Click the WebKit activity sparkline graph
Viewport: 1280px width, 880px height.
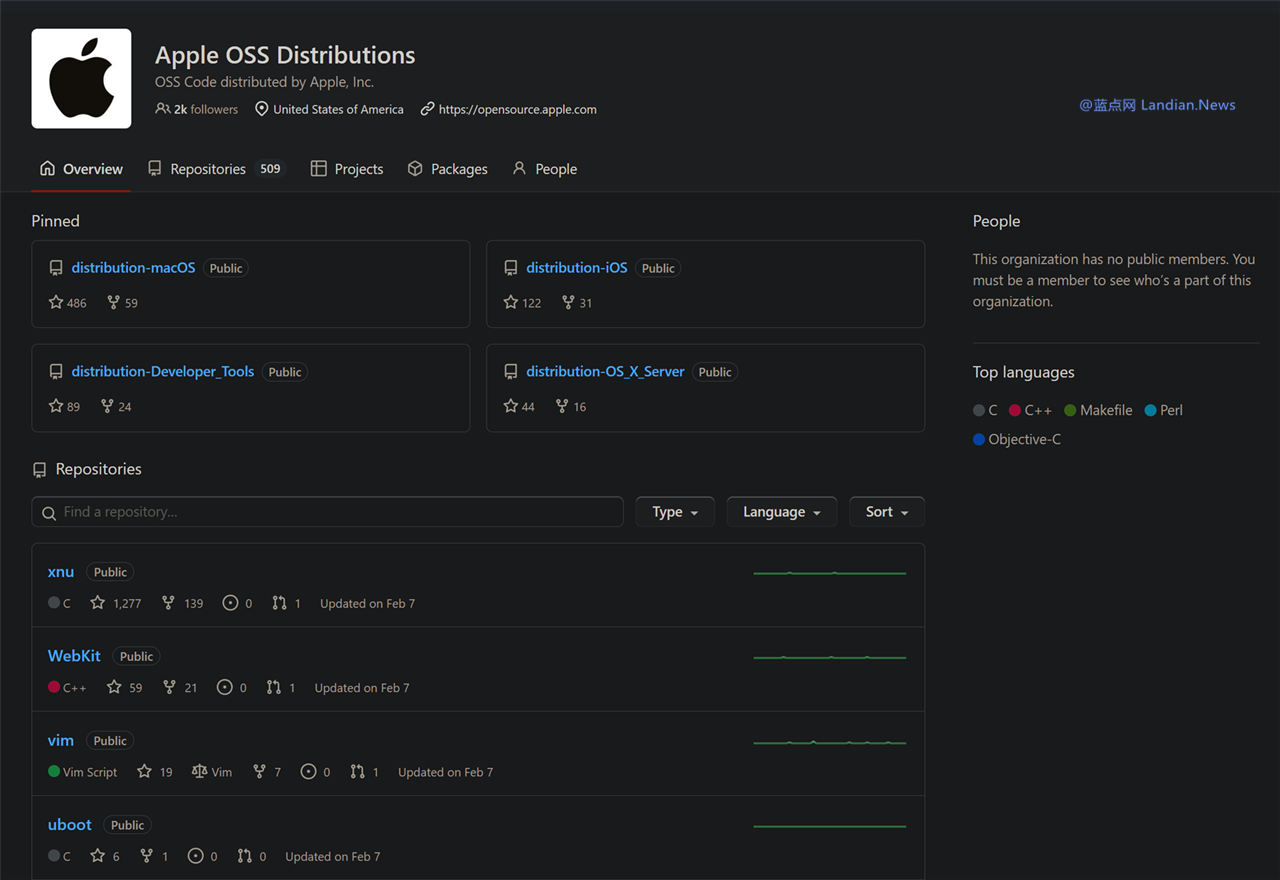click(x=830, y=657)
